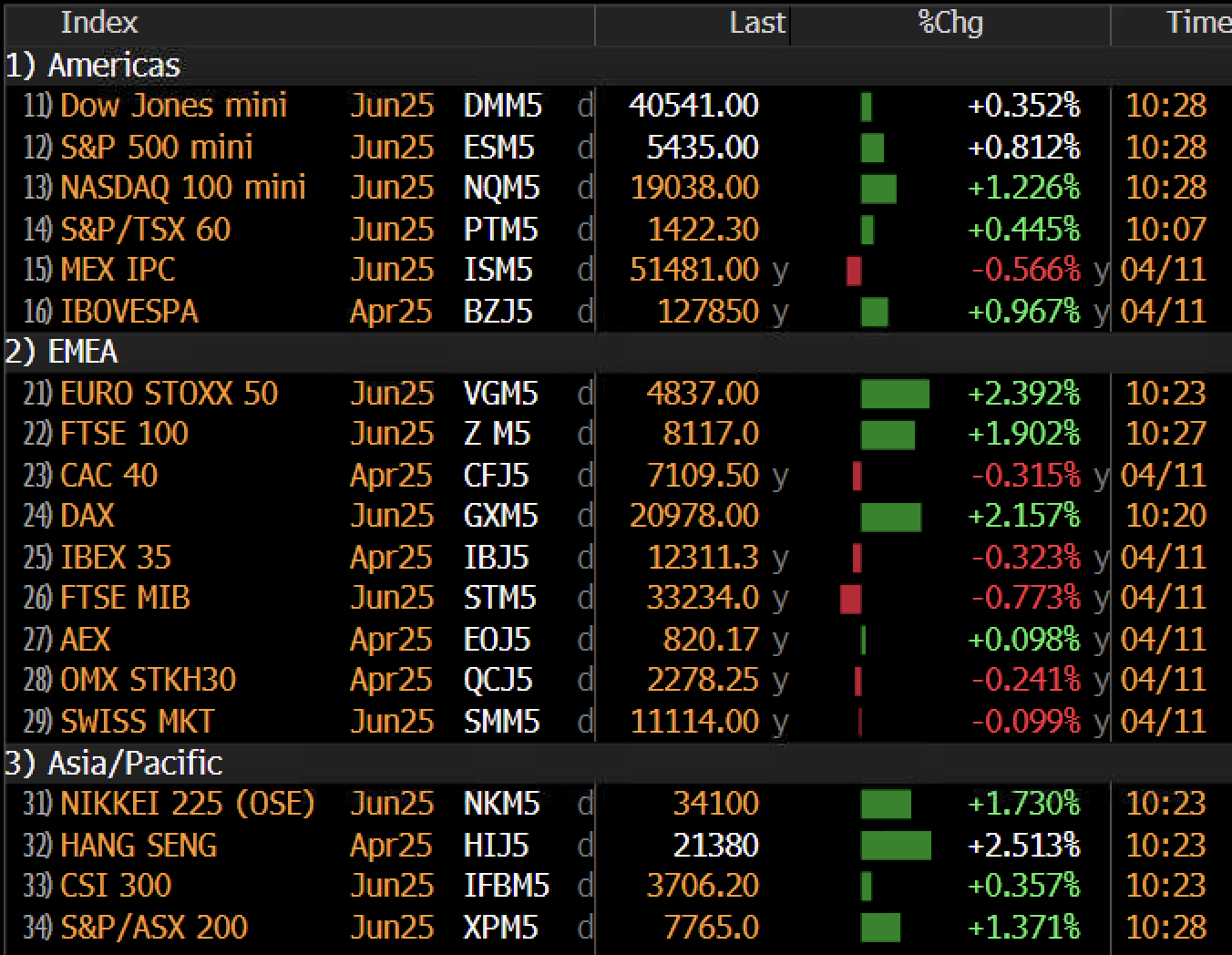Click ticker NKM5

point(501,803)
